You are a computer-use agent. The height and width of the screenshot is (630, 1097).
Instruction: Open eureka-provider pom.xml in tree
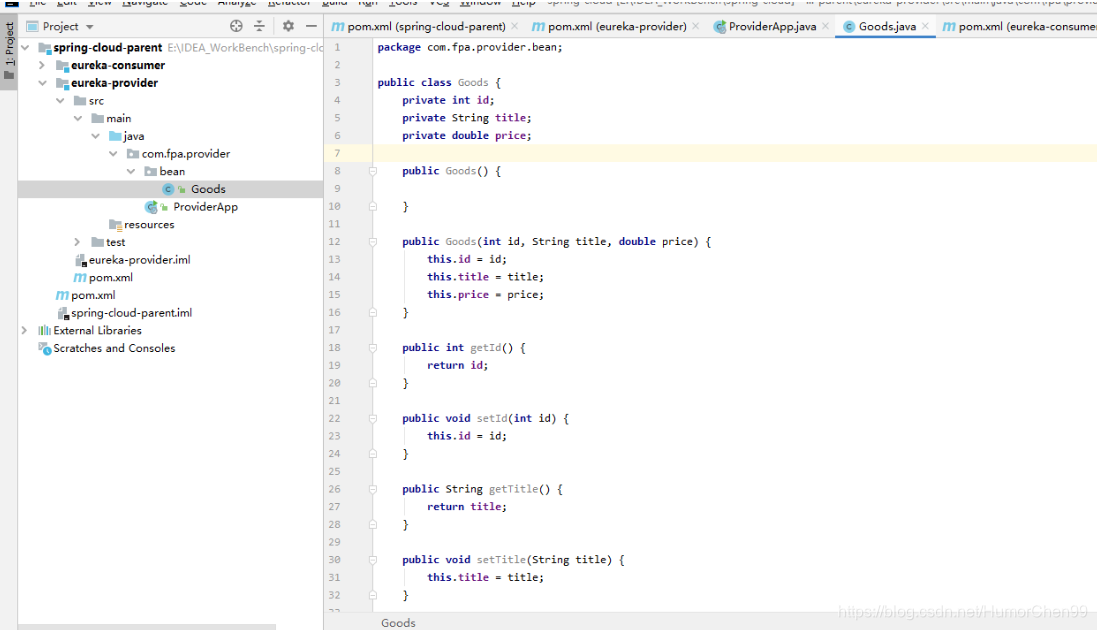[111, 277]
